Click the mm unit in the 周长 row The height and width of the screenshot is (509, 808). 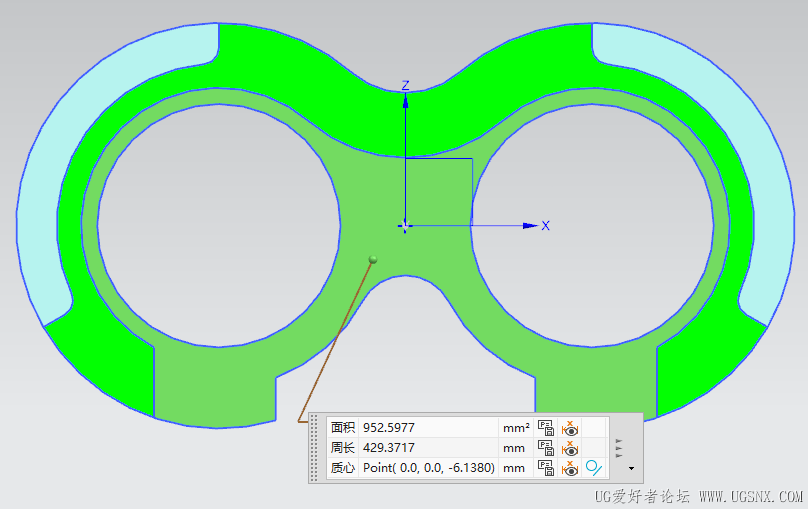[x=514, y=448]
